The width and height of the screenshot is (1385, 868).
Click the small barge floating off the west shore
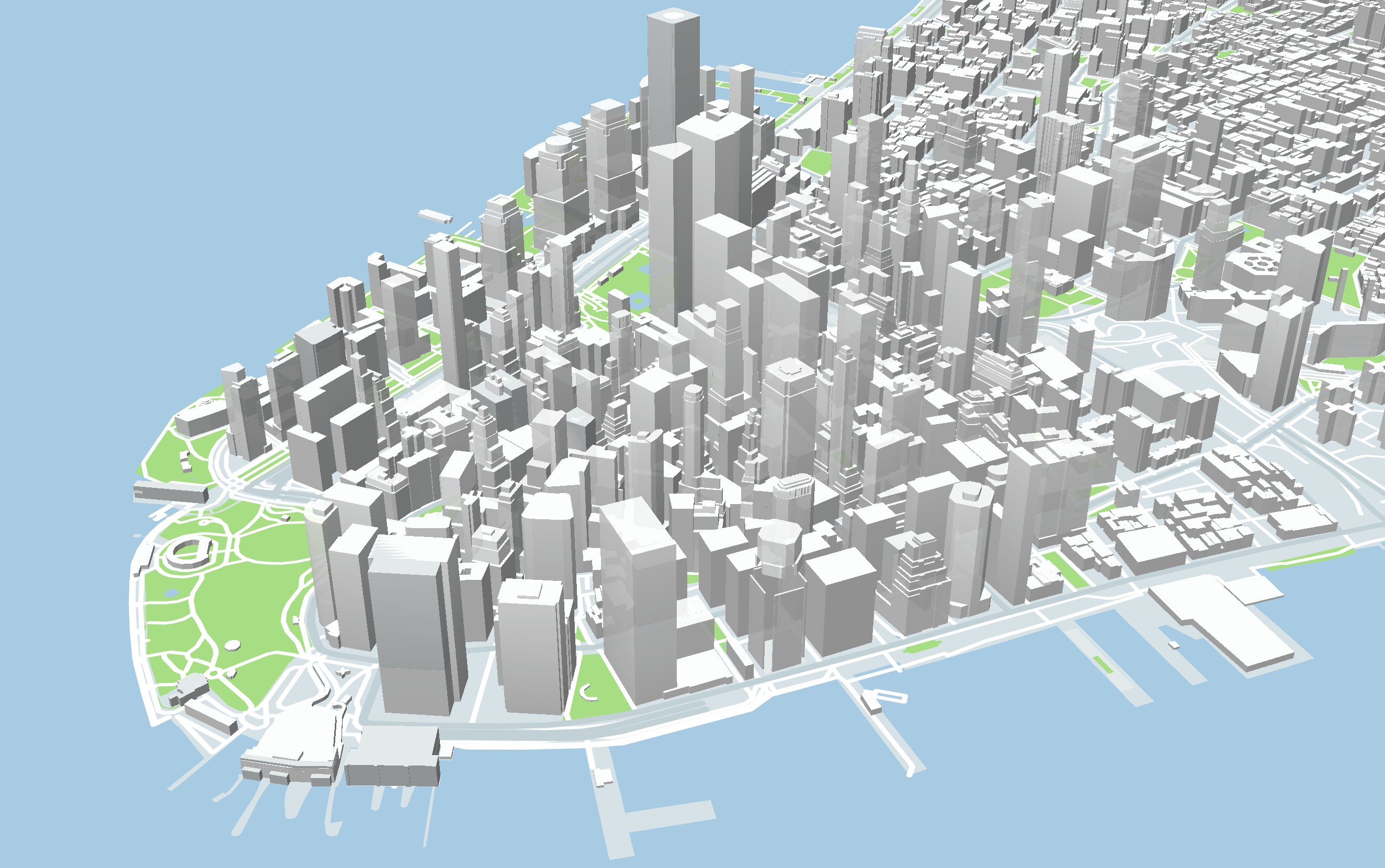435,216
